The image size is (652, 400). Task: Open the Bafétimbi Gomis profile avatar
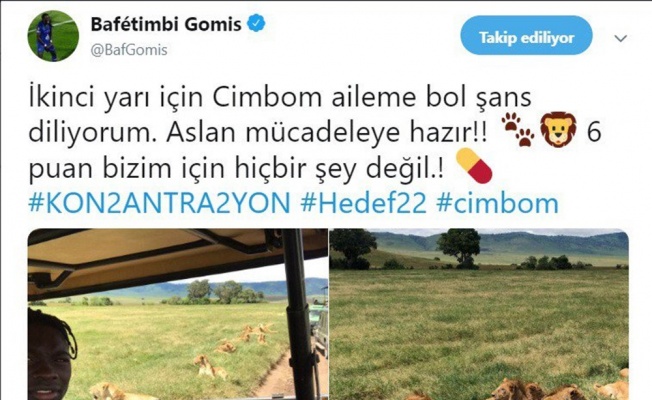pyautogui.click(x=53, y=36)
